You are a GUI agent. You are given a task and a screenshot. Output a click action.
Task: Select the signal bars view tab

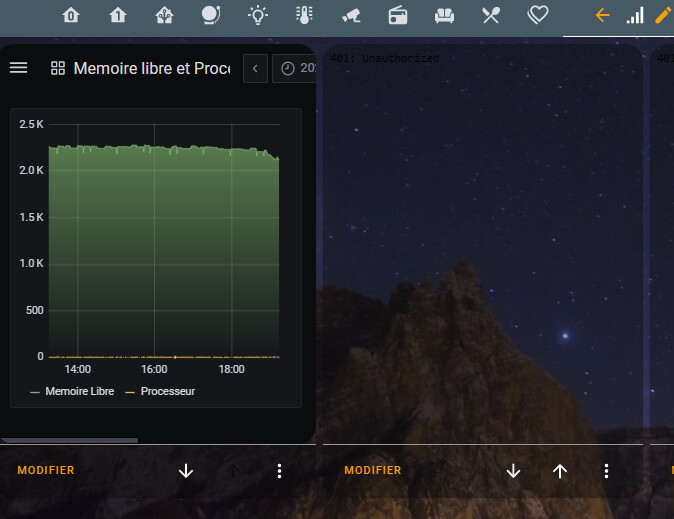click(x=634, y=15)
